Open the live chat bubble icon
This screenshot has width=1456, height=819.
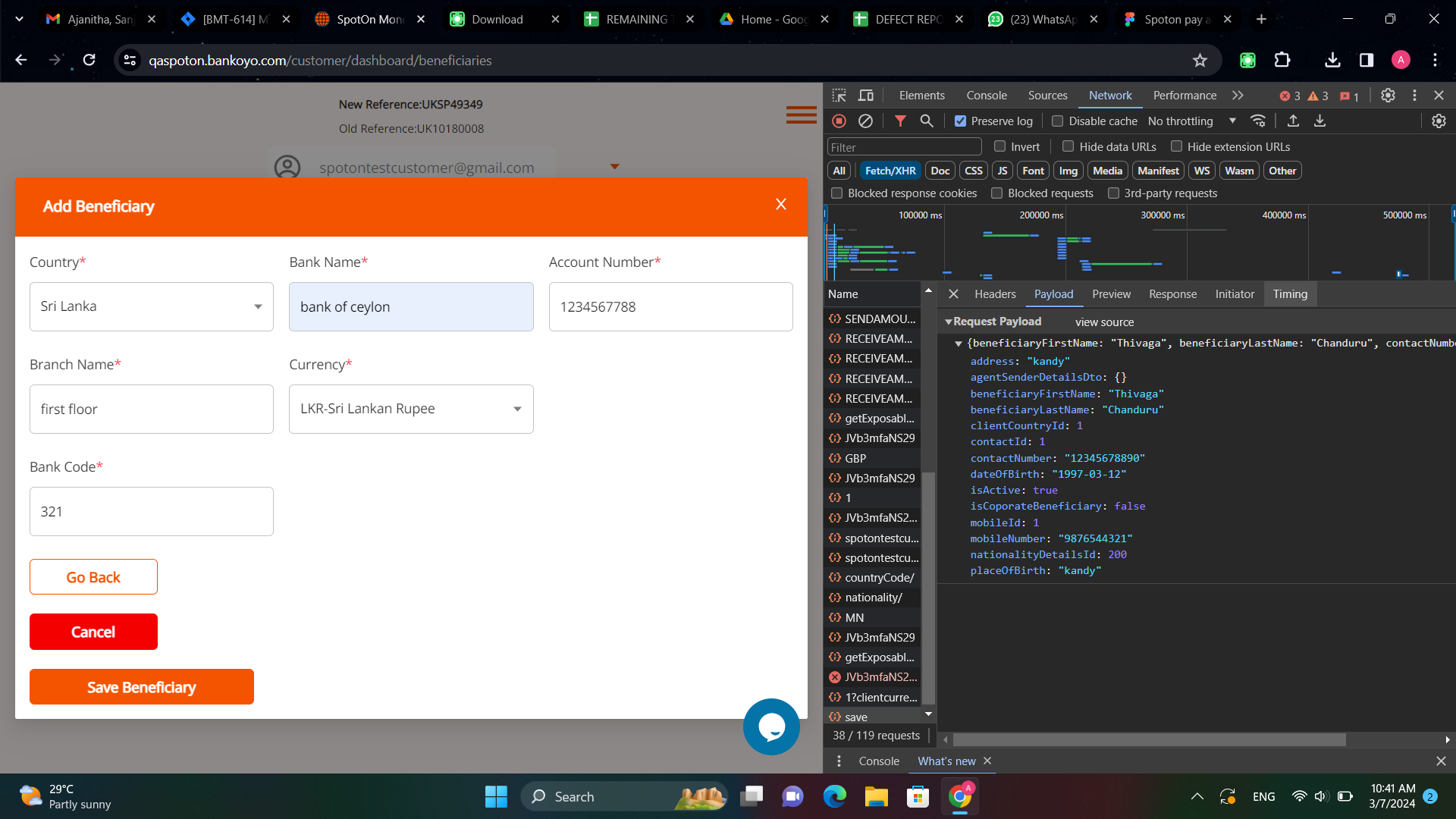pos(771,726)
